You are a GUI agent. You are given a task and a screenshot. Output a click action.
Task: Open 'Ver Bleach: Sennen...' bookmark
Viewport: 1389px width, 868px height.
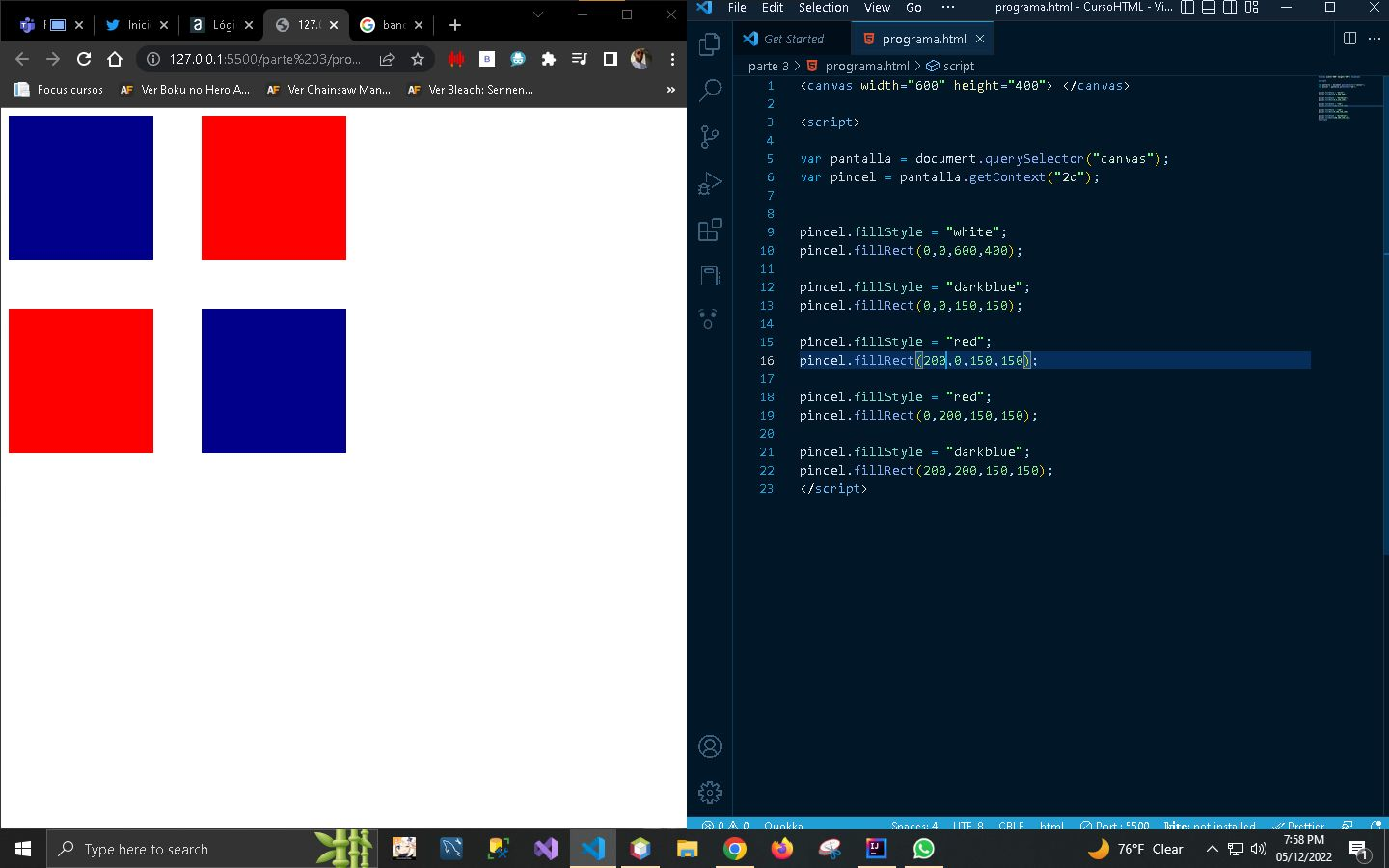pyautogui.click(x=471, y=89)
